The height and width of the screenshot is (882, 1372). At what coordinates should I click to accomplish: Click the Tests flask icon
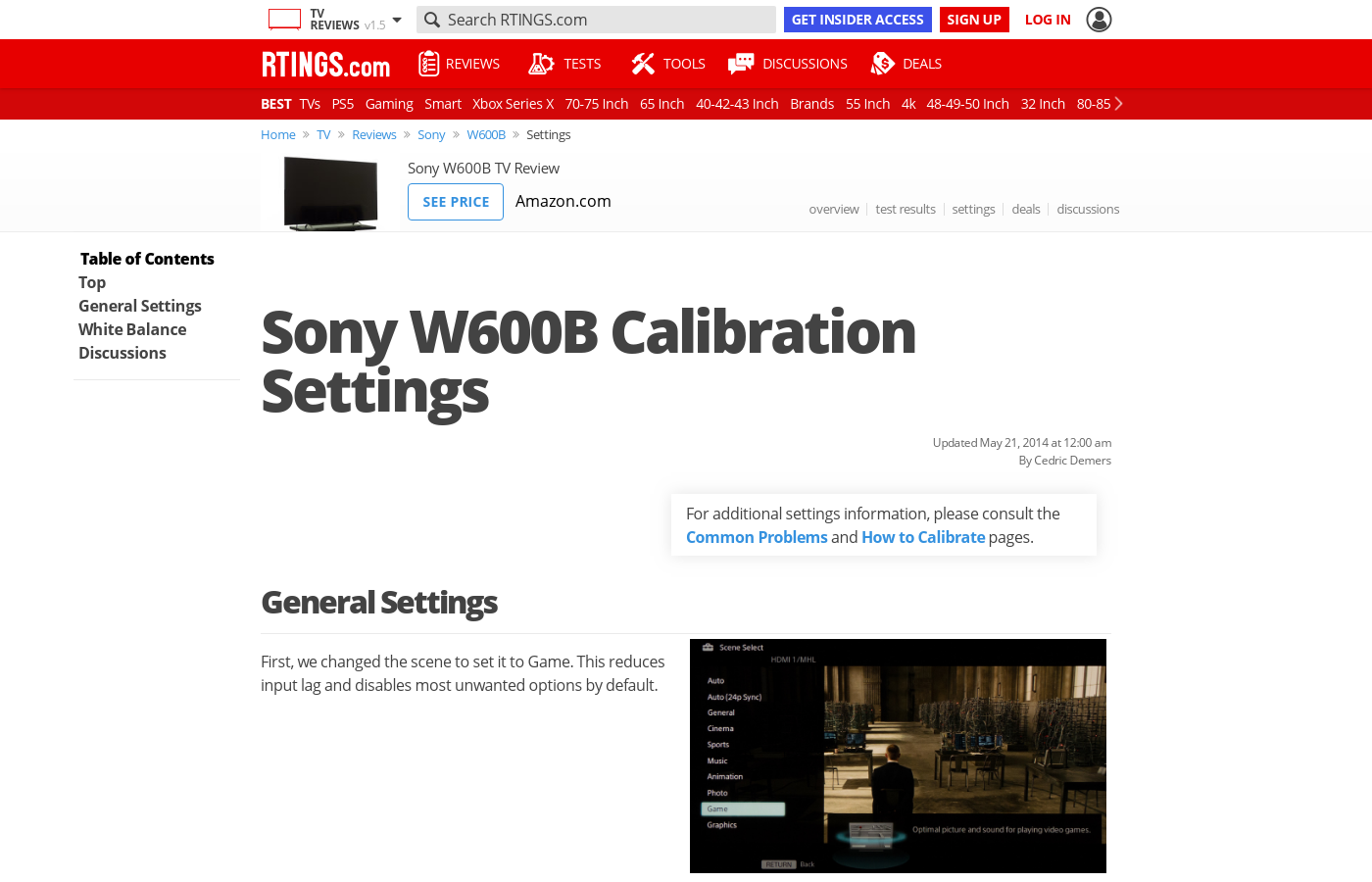point(541,64)
